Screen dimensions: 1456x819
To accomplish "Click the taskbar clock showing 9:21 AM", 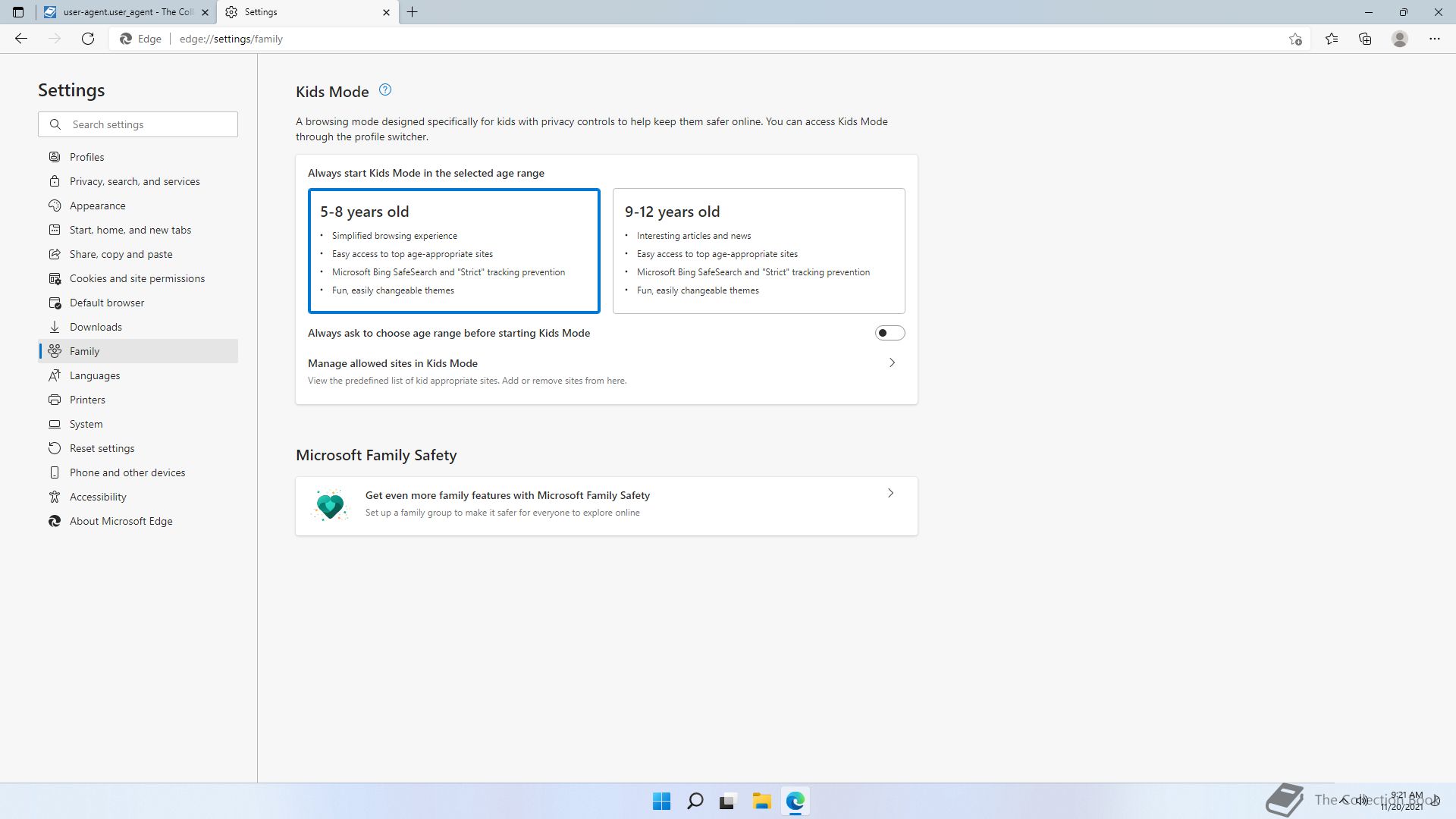I will click(1402, 801).
